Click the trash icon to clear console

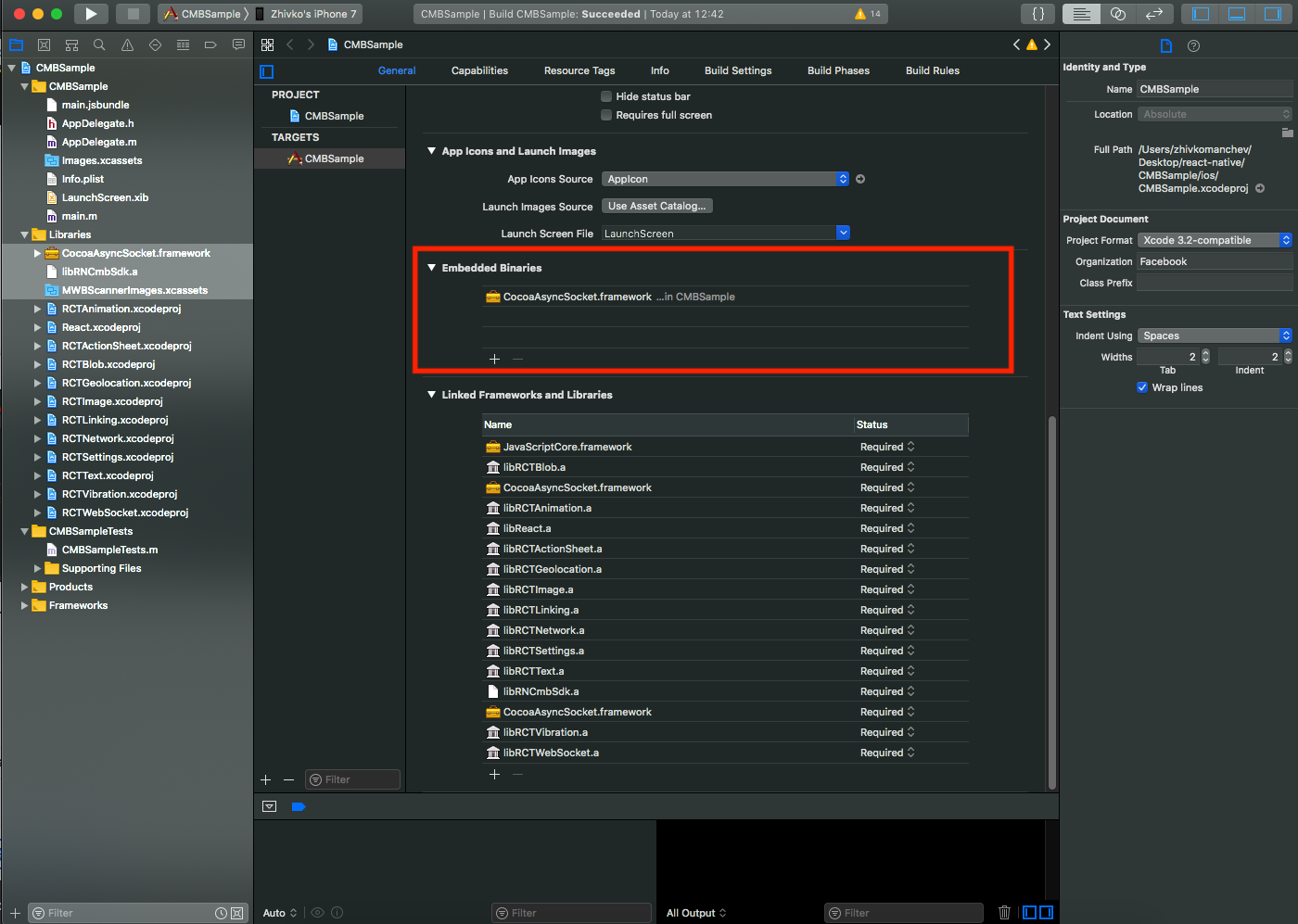(1004, 913)
